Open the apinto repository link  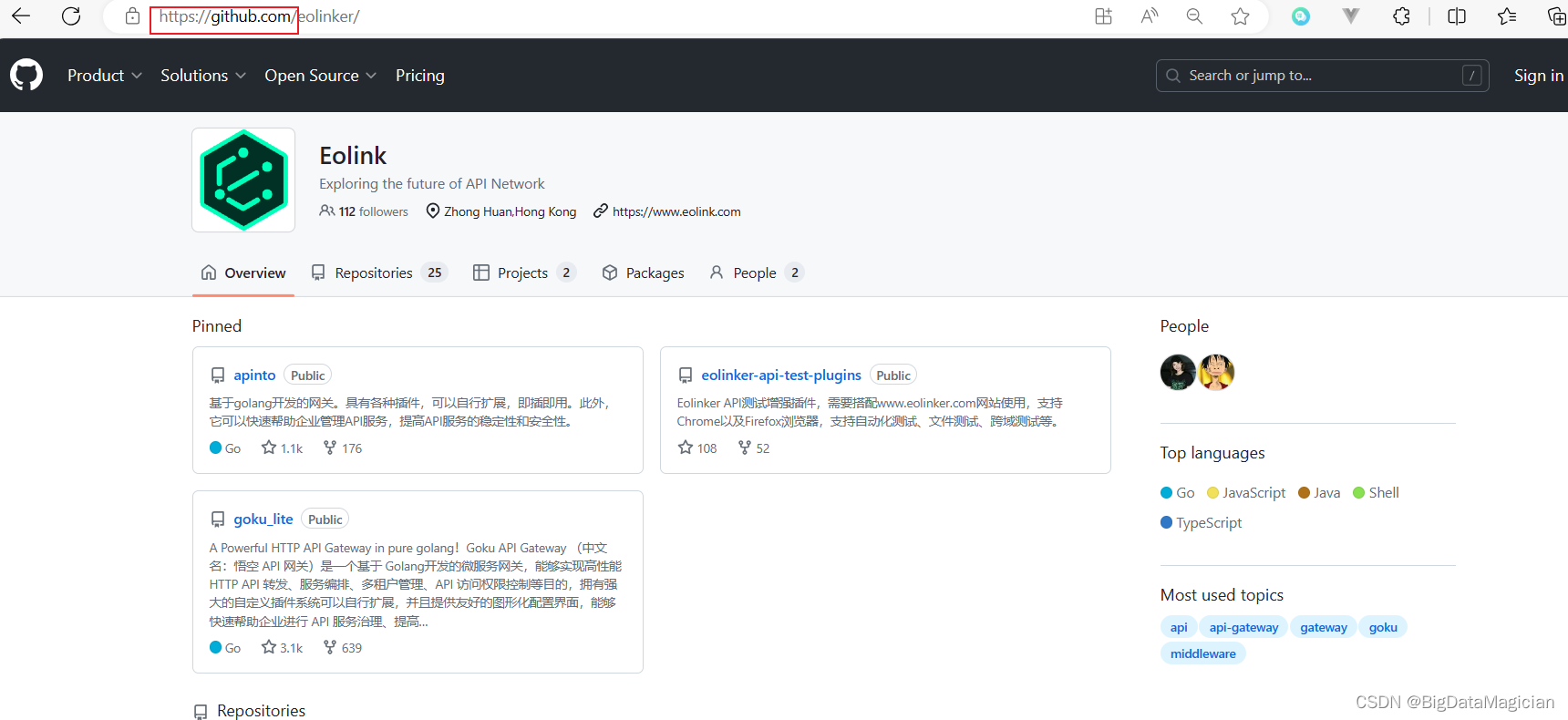pyautogui.click(x=254, y=375)
